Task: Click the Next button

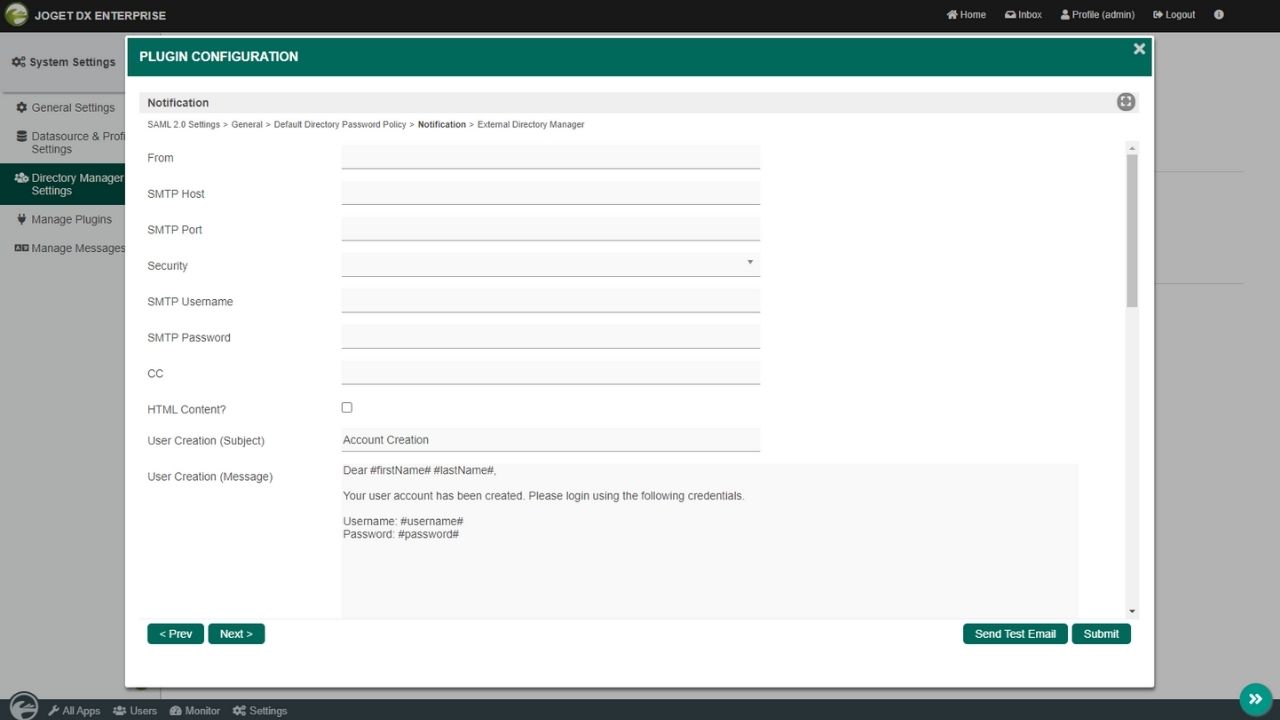Action: (x=236, y=634)
